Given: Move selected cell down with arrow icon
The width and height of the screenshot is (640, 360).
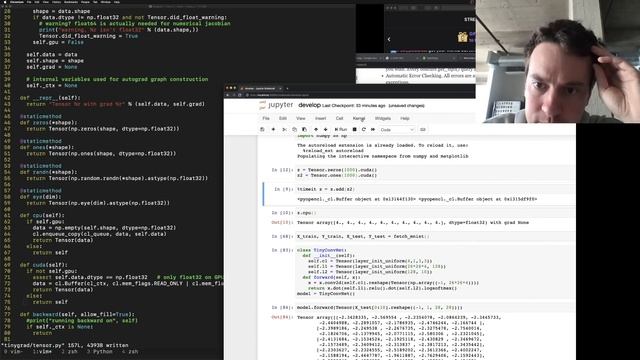Looking at the screenshot, I should tap(325, 129).
